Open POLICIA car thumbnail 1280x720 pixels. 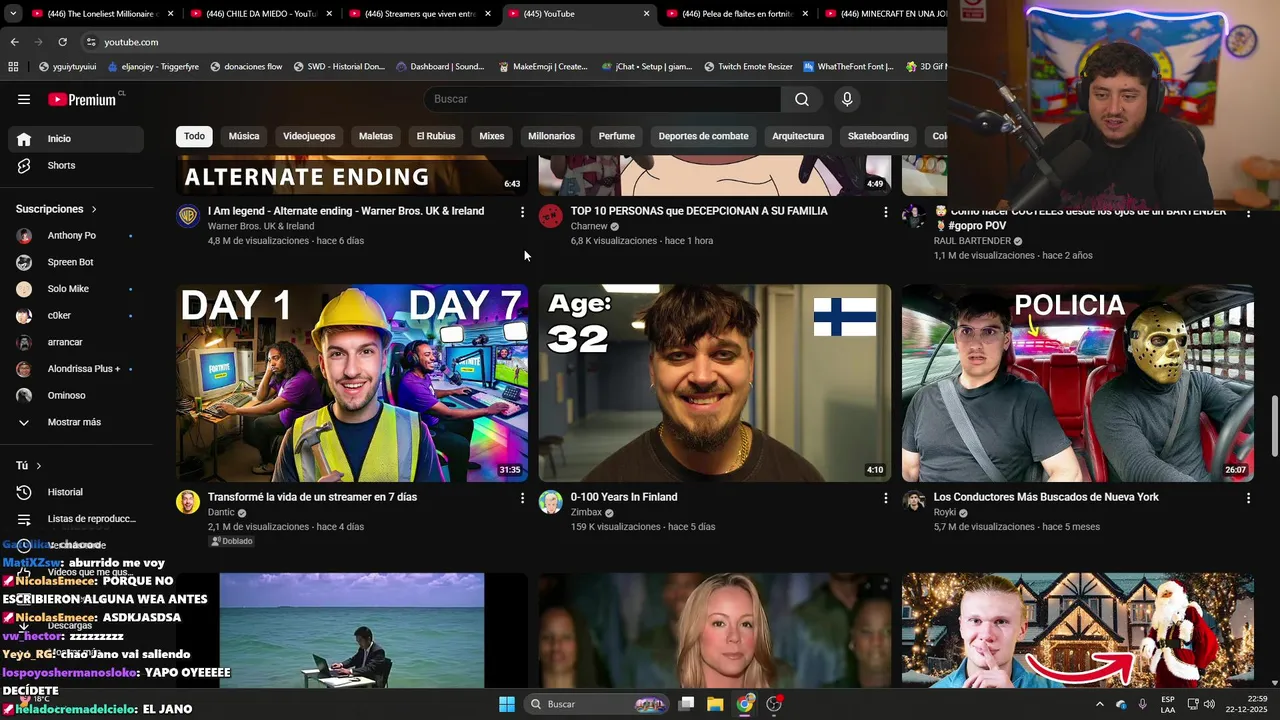click(x=1078, y=383)
